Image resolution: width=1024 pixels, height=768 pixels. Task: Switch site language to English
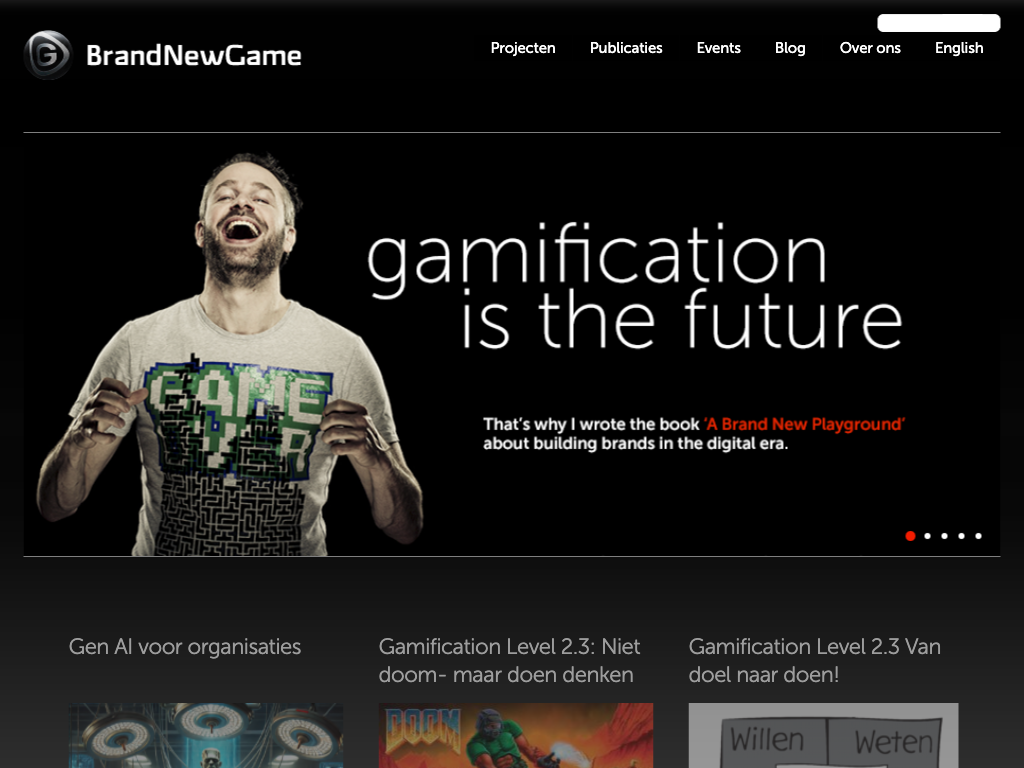pos(959,48)
